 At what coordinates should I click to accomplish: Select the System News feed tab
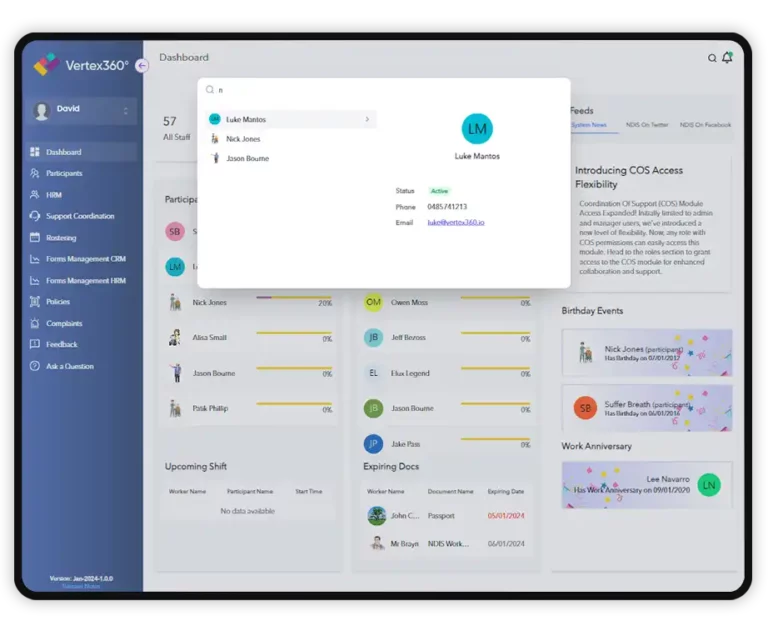590,125
